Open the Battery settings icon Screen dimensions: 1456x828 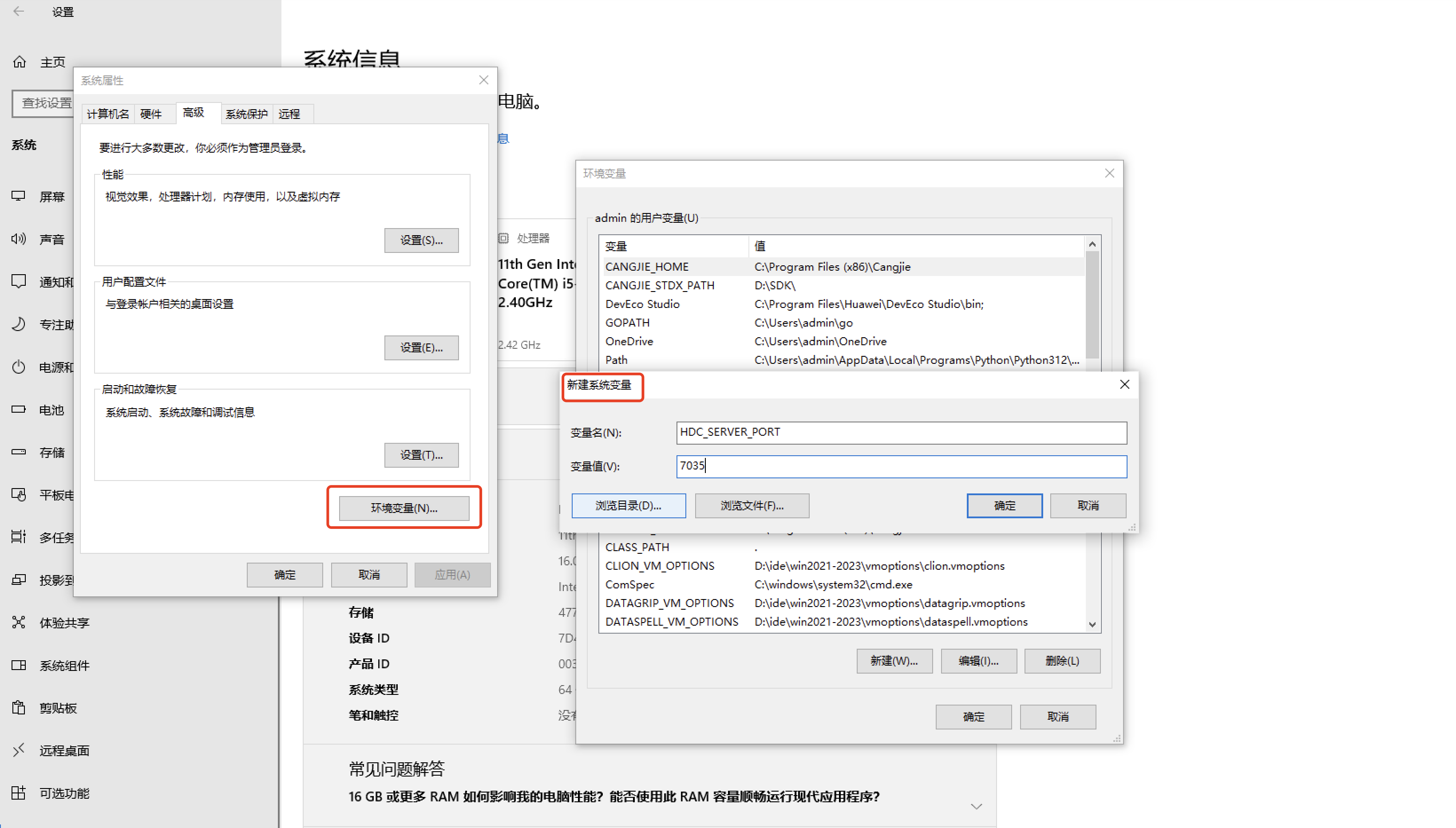coord(19,410)
